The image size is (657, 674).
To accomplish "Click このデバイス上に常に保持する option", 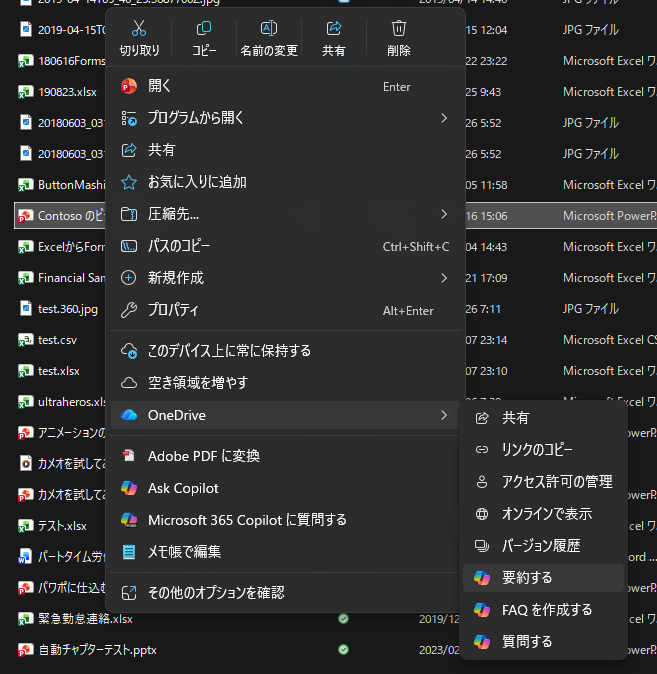I will click(x=229, y=351).
